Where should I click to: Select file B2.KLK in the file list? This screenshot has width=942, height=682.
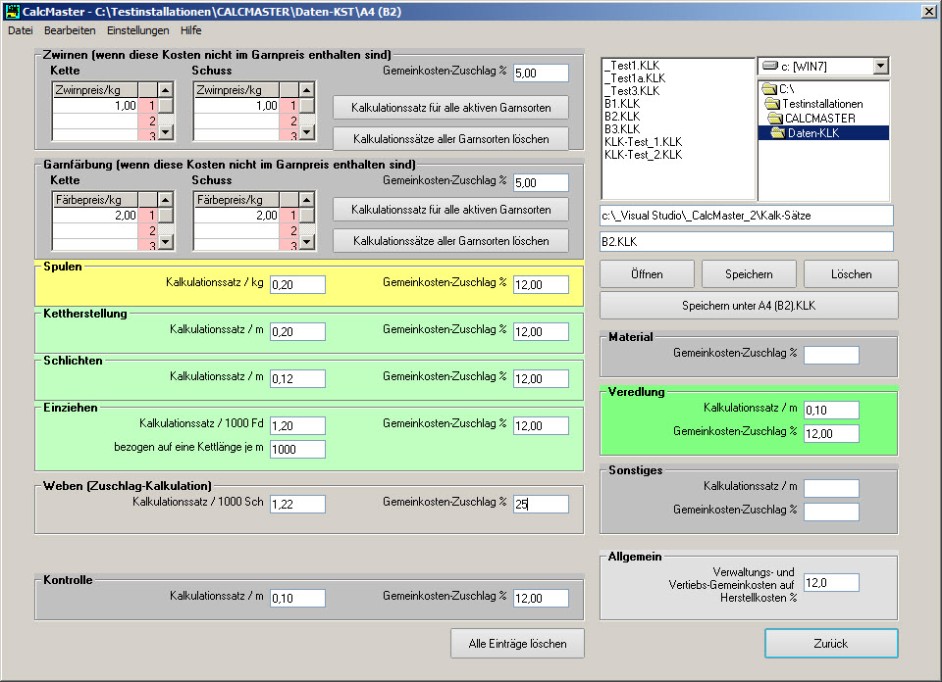click(x=622, y=117)
